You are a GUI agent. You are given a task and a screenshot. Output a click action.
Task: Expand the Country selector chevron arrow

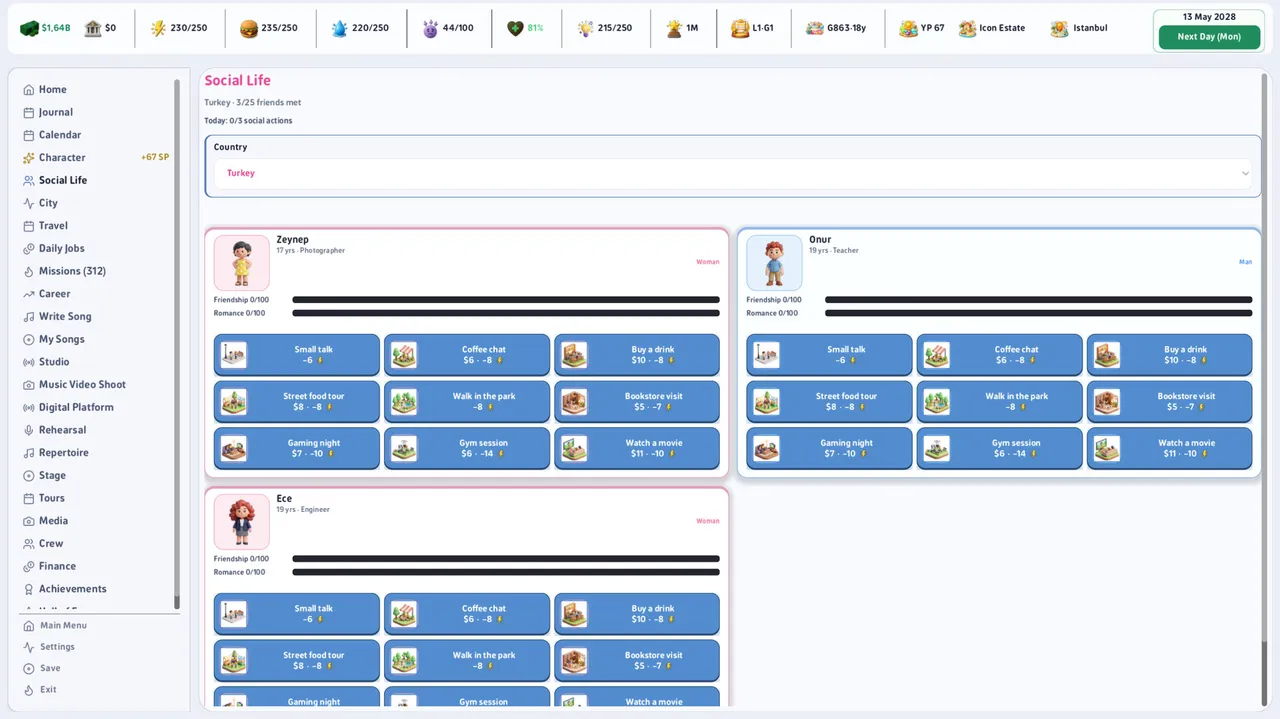(1245, 173)
